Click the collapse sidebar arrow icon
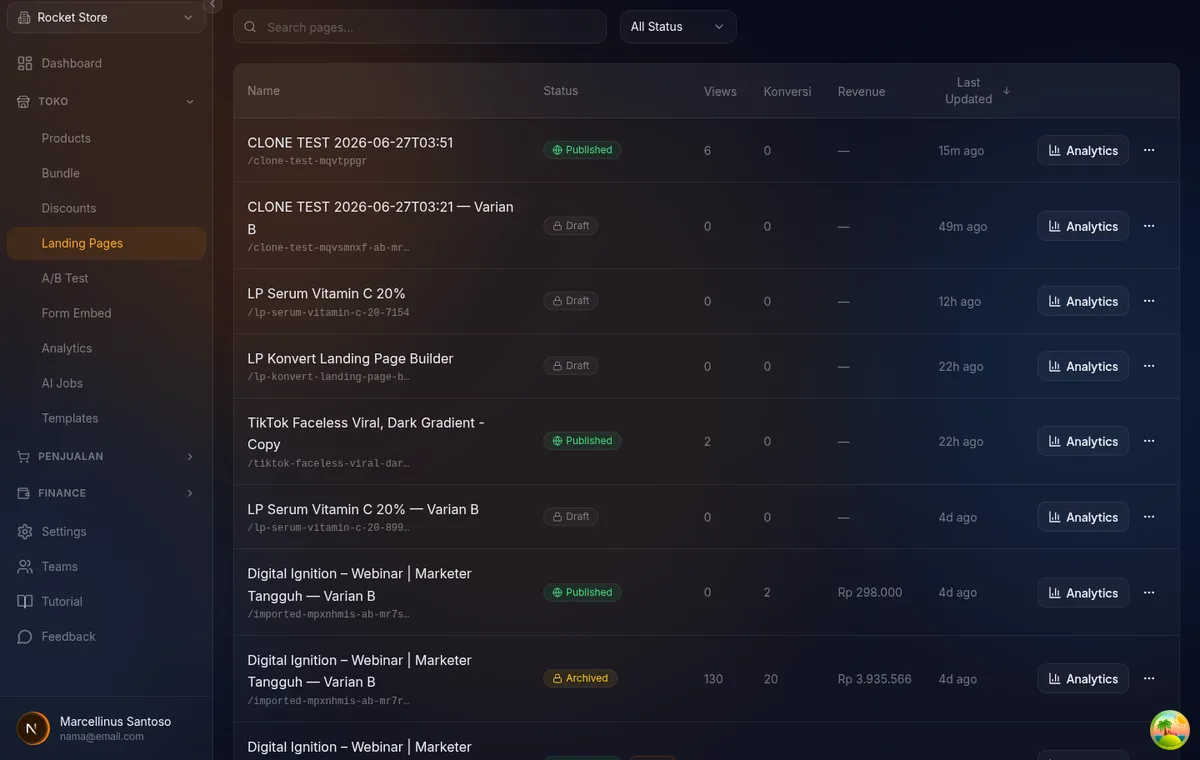Image resolution: width=1200 pixels, height=760 pixels. point(212,5)
